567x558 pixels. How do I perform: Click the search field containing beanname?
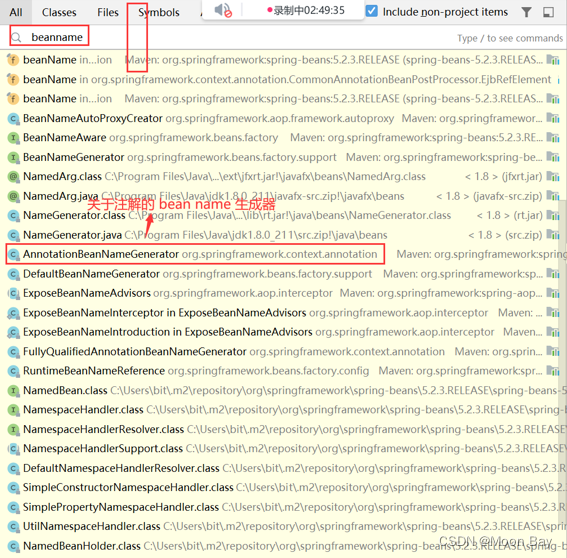point(284,37)
